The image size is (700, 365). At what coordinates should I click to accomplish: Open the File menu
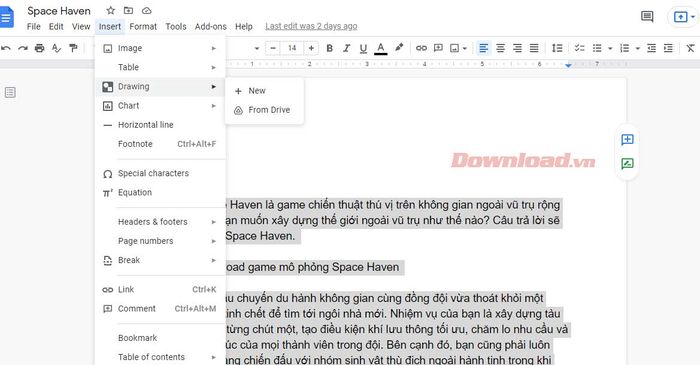33,26
